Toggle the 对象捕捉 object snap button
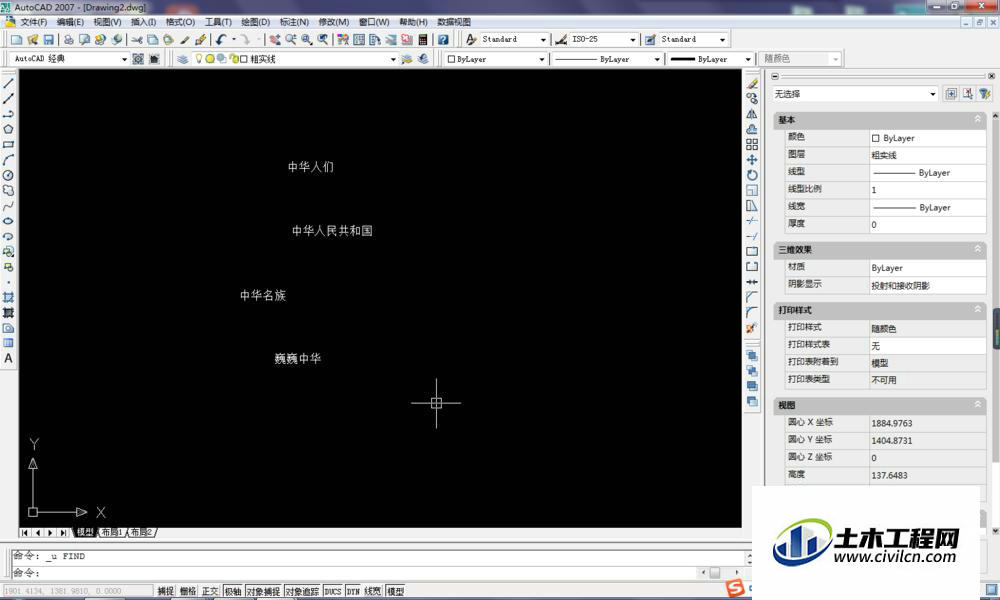Viewport: 1000px width, 600px height. click(263, 591)
